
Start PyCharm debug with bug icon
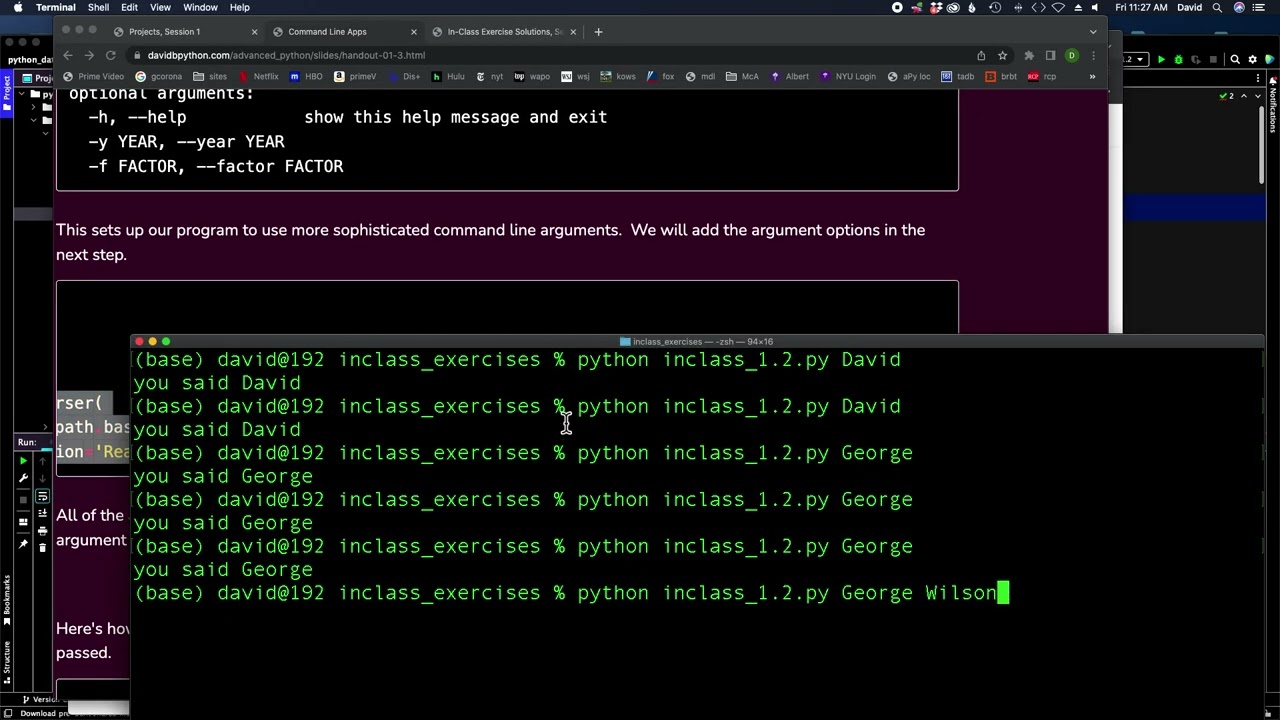click(x=1178, y=60)
